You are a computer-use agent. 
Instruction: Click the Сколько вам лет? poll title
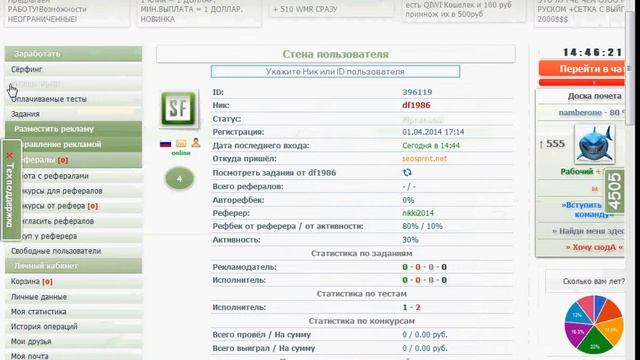point(593,282)
